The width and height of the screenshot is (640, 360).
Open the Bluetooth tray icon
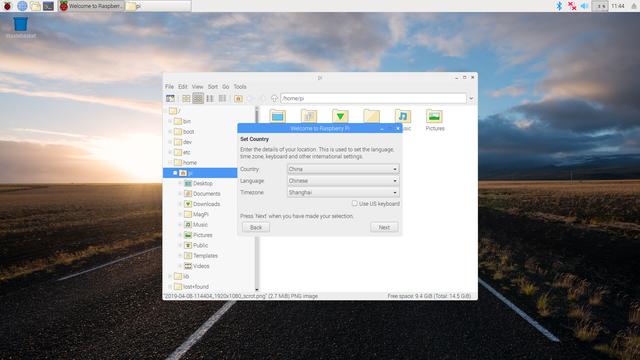point(559,6)
